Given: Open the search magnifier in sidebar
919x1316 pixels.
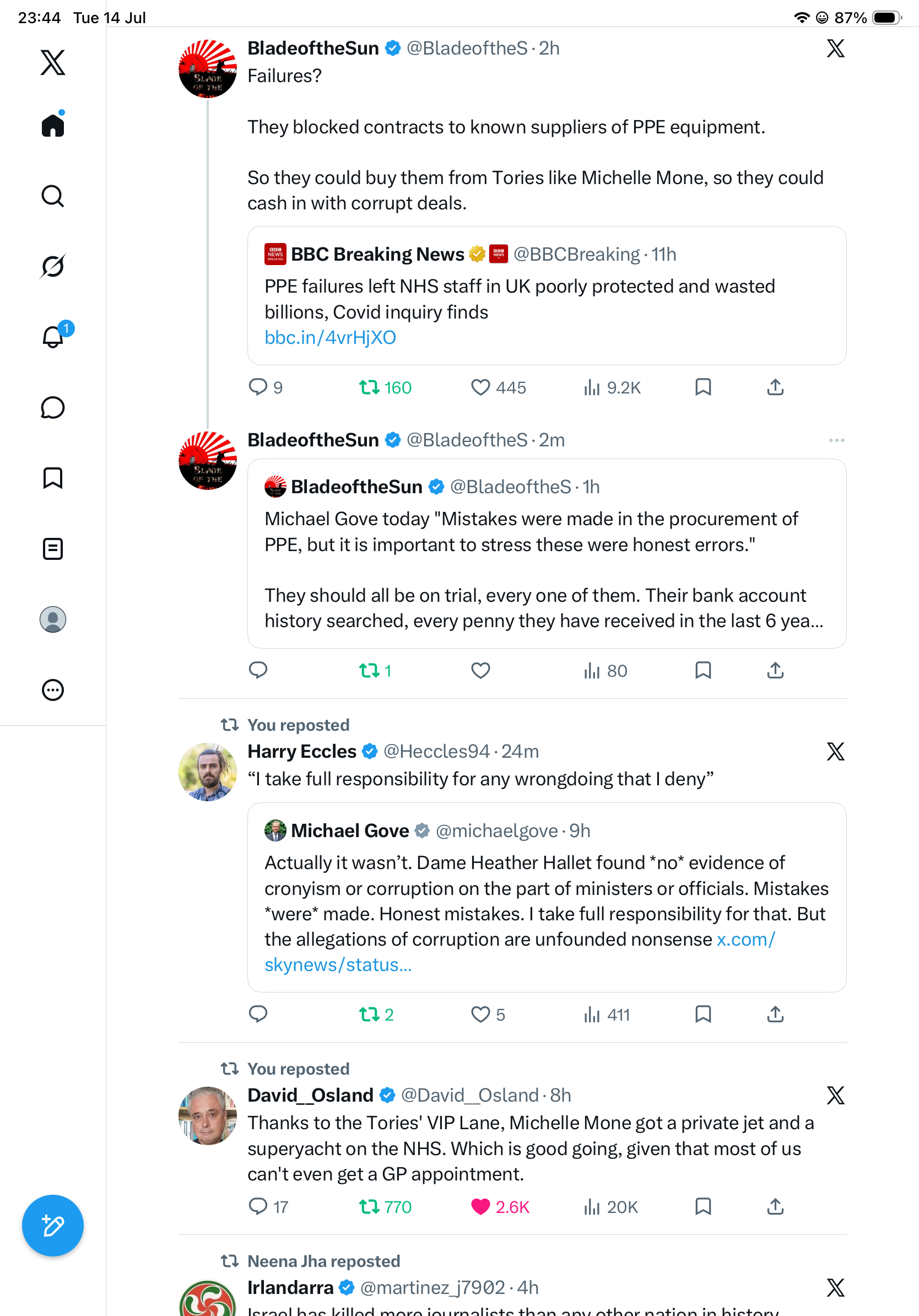Looking at the screenshot, I should (53, 196).
